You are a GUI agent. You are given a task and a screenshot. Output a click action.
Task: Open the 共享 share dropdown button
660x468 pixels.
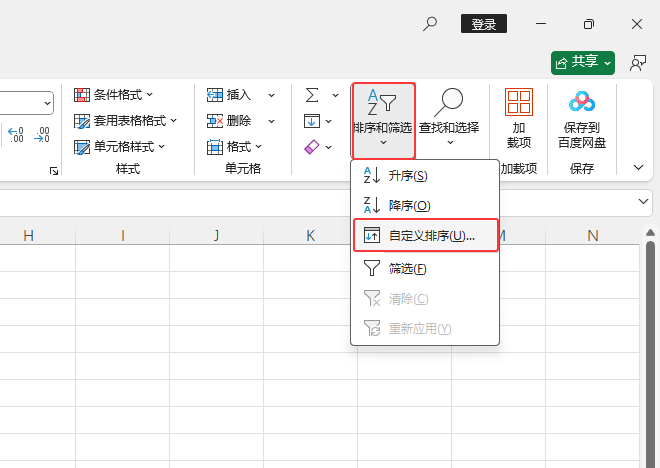(583, 62)
